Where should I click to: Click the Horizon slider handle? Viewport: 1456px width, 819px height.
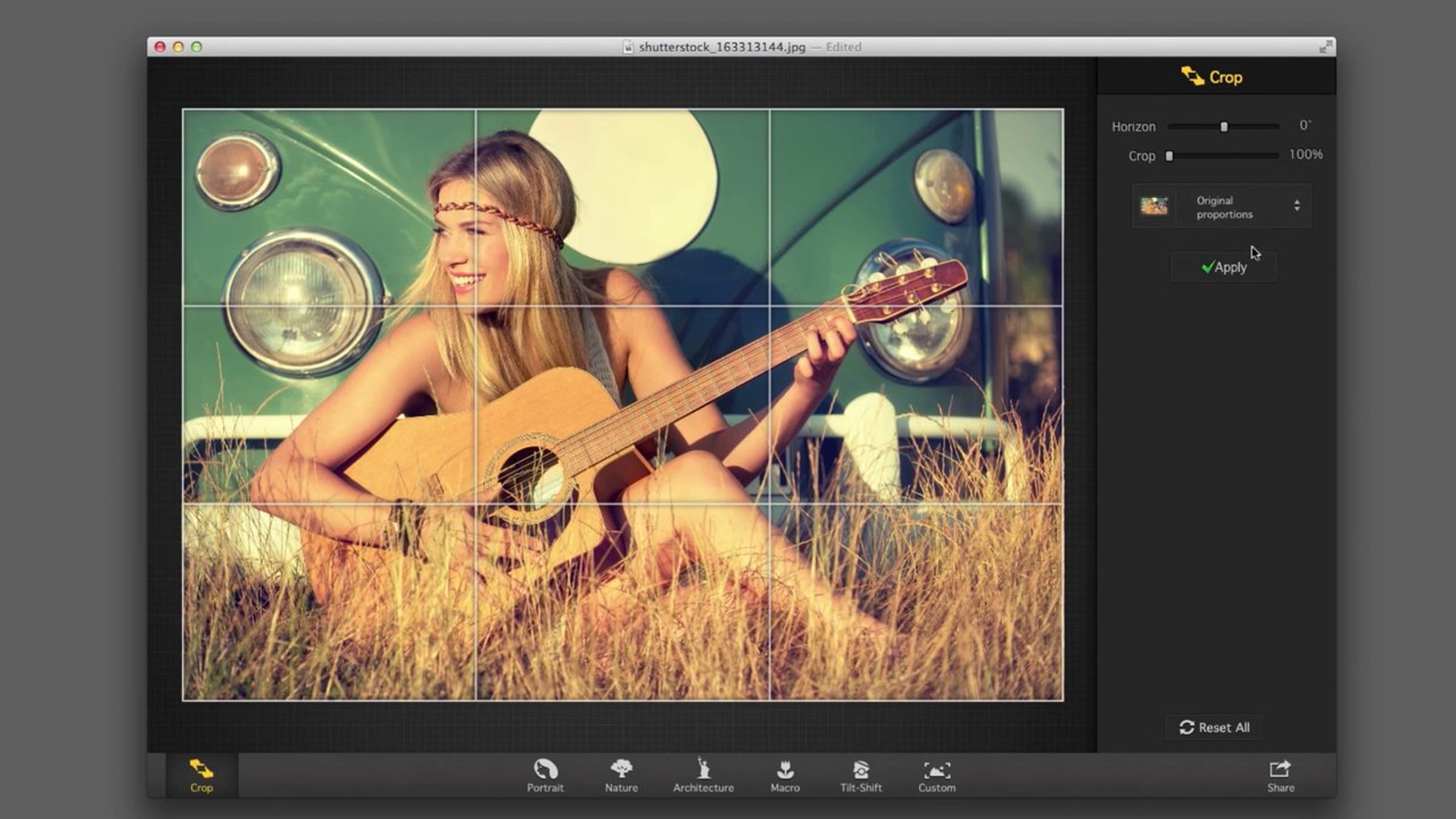tap(1224, 127)
